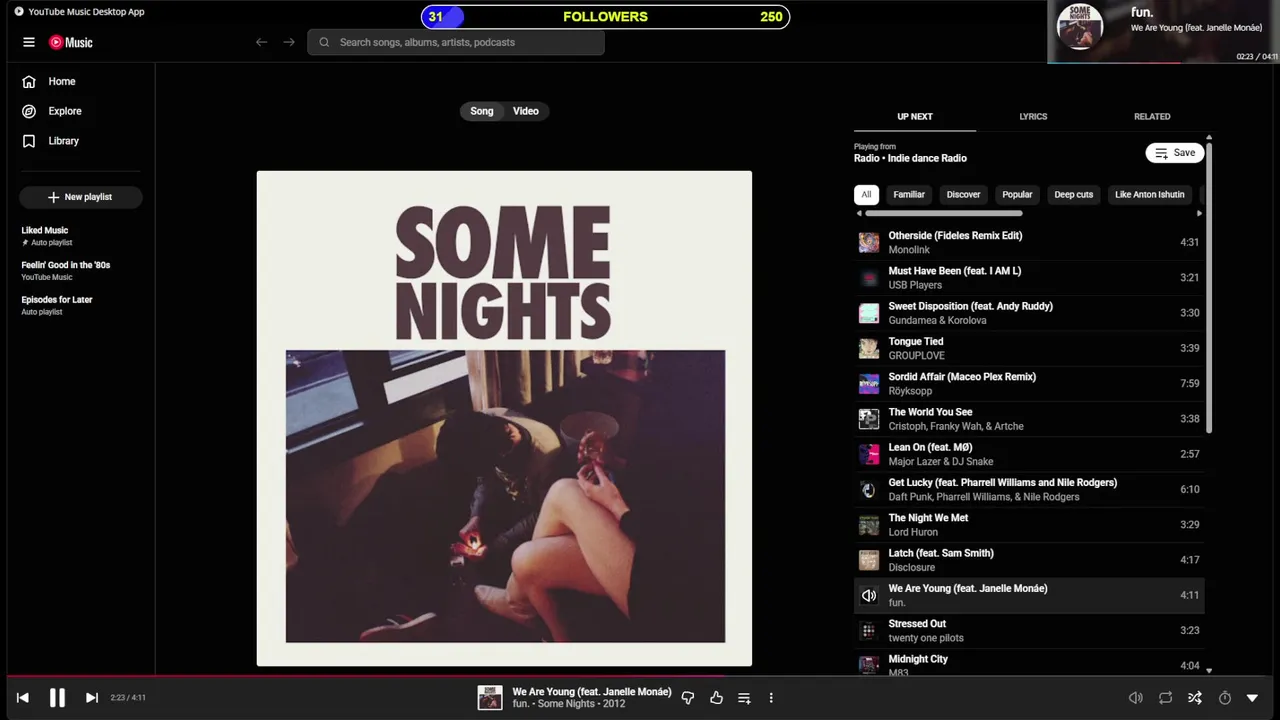Viewport: 1280px width, 720px height.
Task: Play Must Have Been (feat. I AM L)
Action: 1029,277
